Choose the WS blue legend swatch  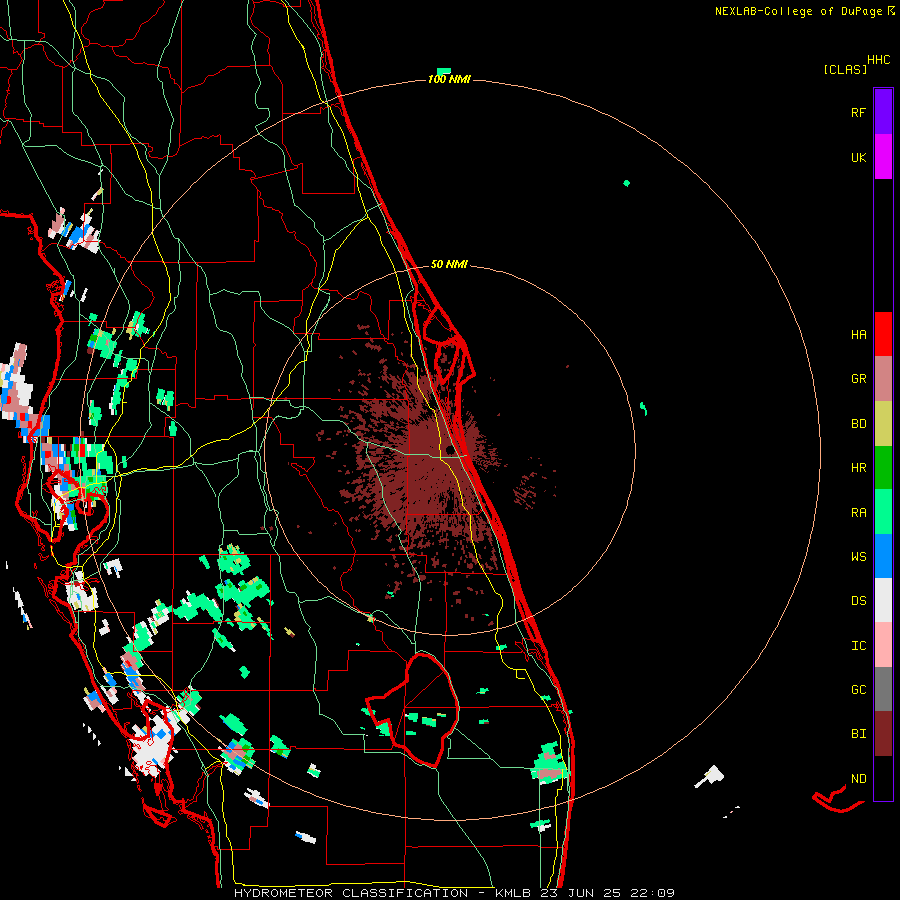[x=883, y=556]
